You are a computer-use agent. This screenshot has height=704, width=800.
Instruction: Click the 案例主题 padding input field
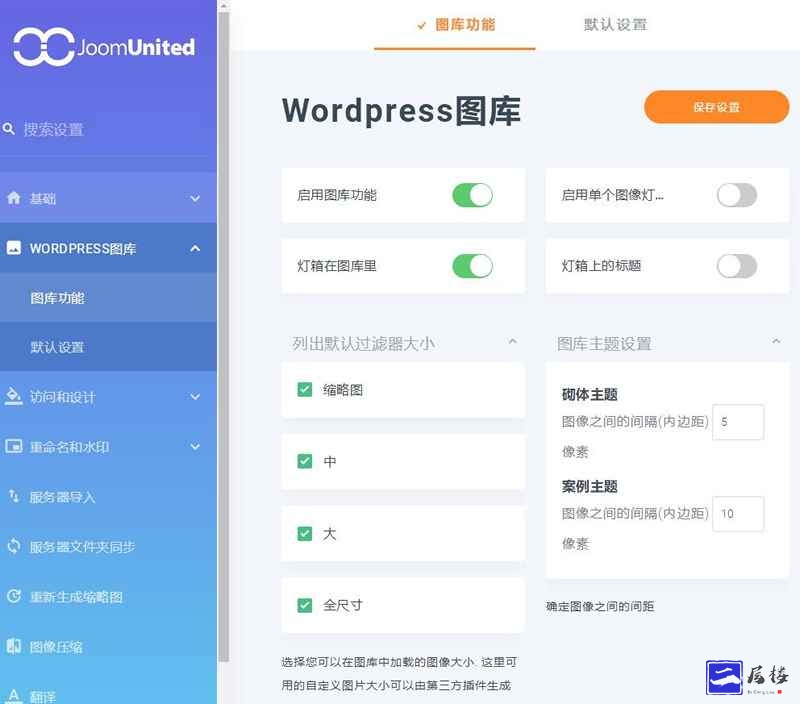[738, 514]
